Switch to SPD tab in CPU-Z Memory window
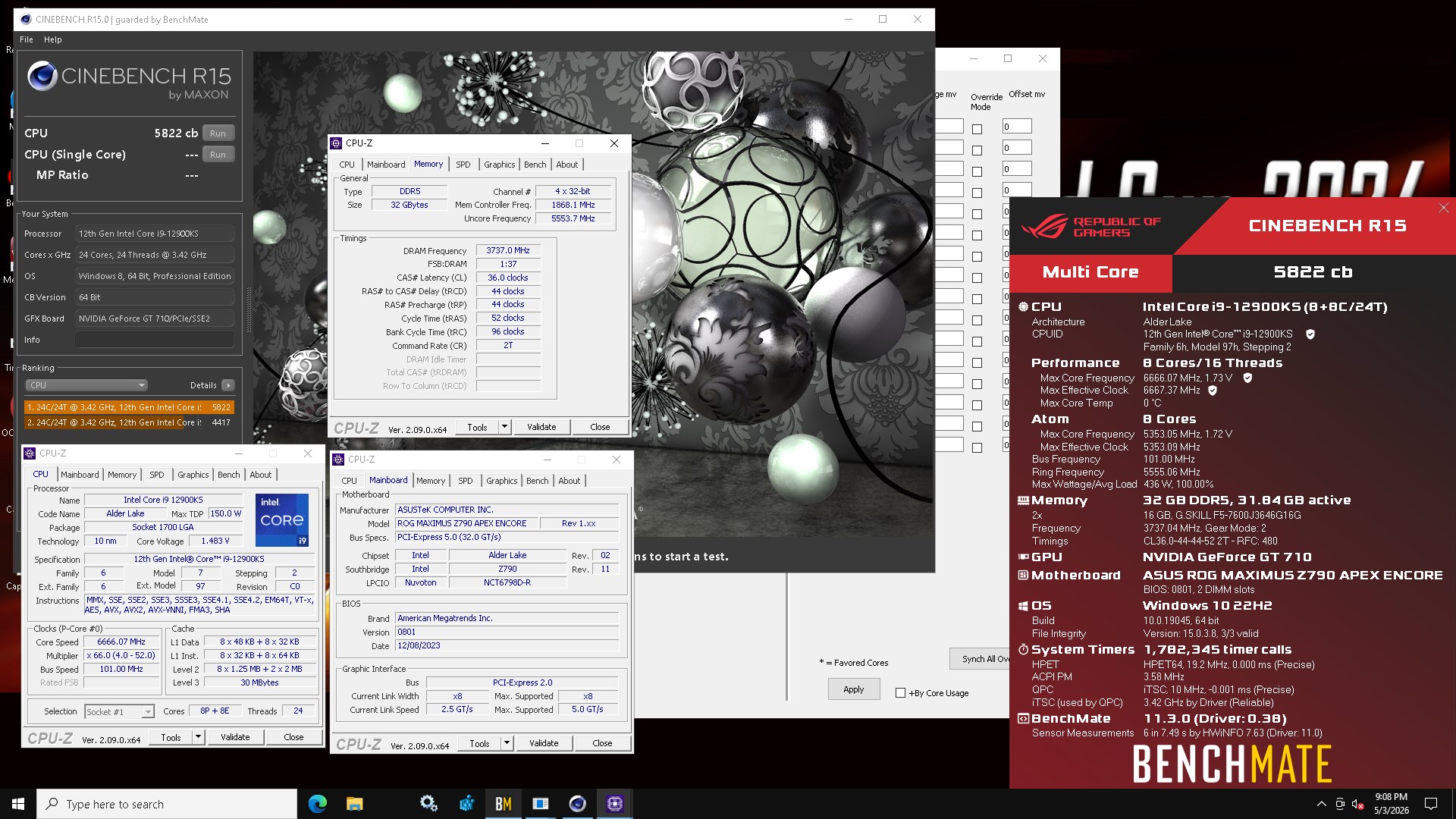Screen dimensions: 1456x819 click(463, 165)
